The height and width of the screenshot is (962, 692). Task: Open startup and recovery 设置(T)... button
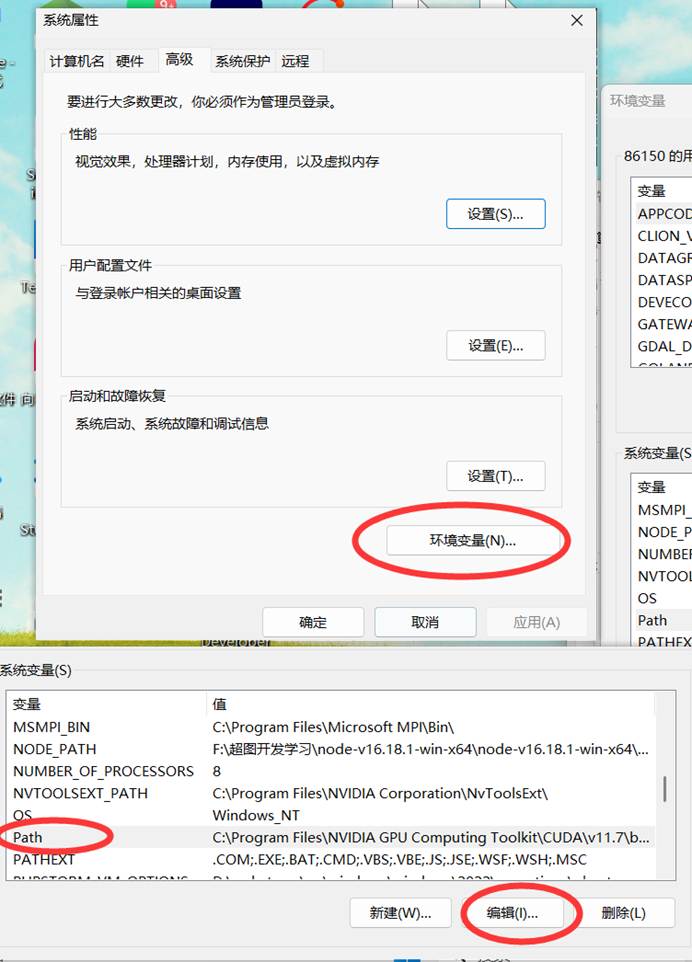(495, 476)
